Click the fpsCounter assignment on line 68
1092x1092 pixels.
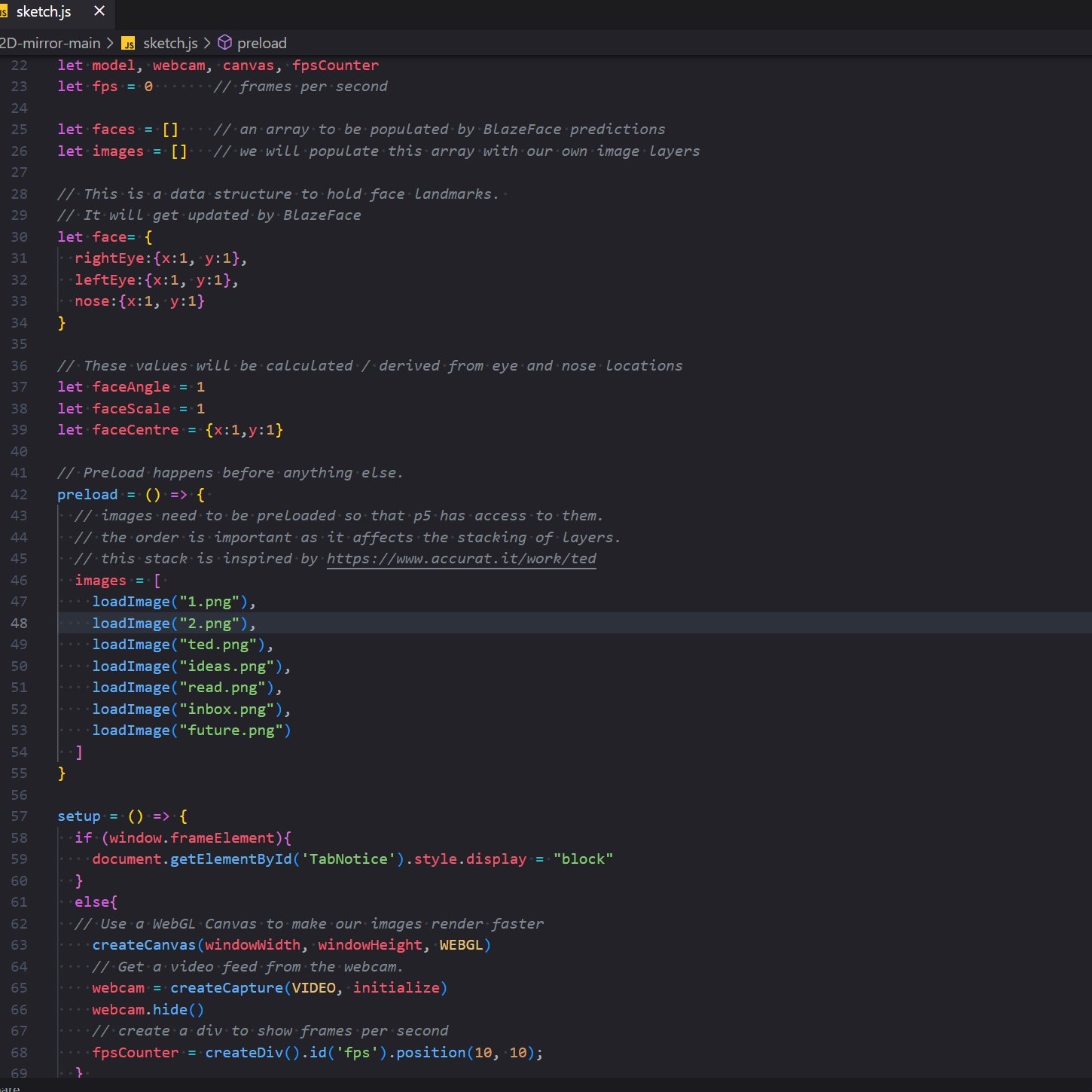136,1053
